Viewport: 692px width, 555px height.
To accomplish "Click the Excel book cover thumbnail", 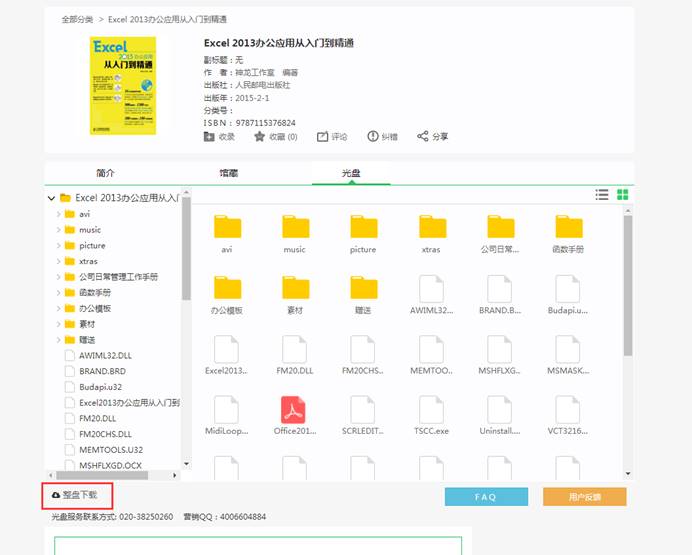I will [x=123, y=86].
